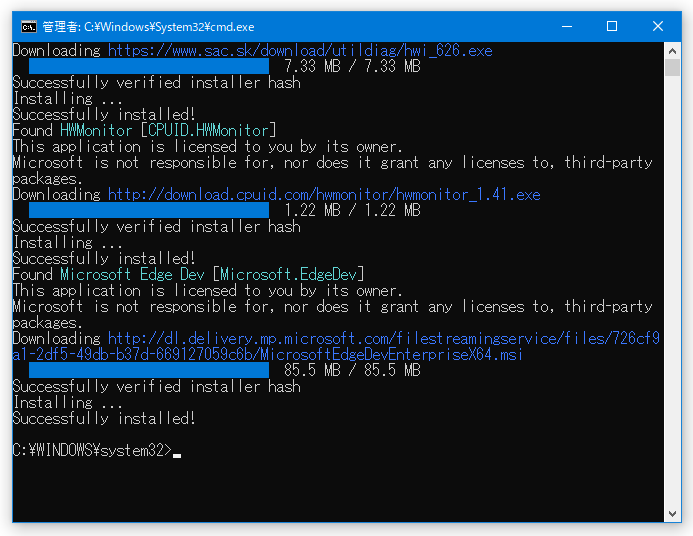Image resolution: width=693 pixels, height=536 pixels.
Task: Click the '1.22 MB / 1.22 MB' size text
Action: pyautogui.click(x=352, y=210)
